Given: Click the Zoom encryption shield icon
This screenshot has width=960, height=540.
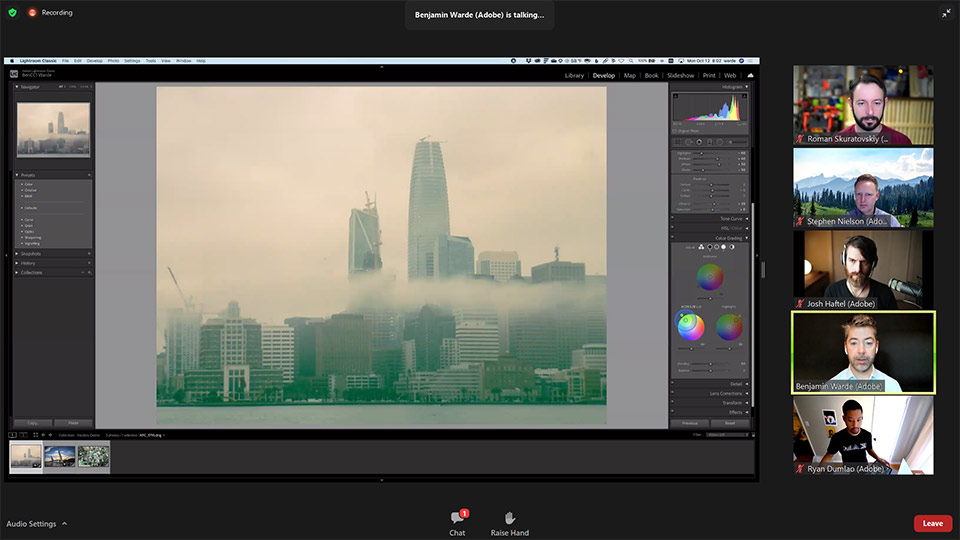Looking at the screenshot, I should [12, 12].
